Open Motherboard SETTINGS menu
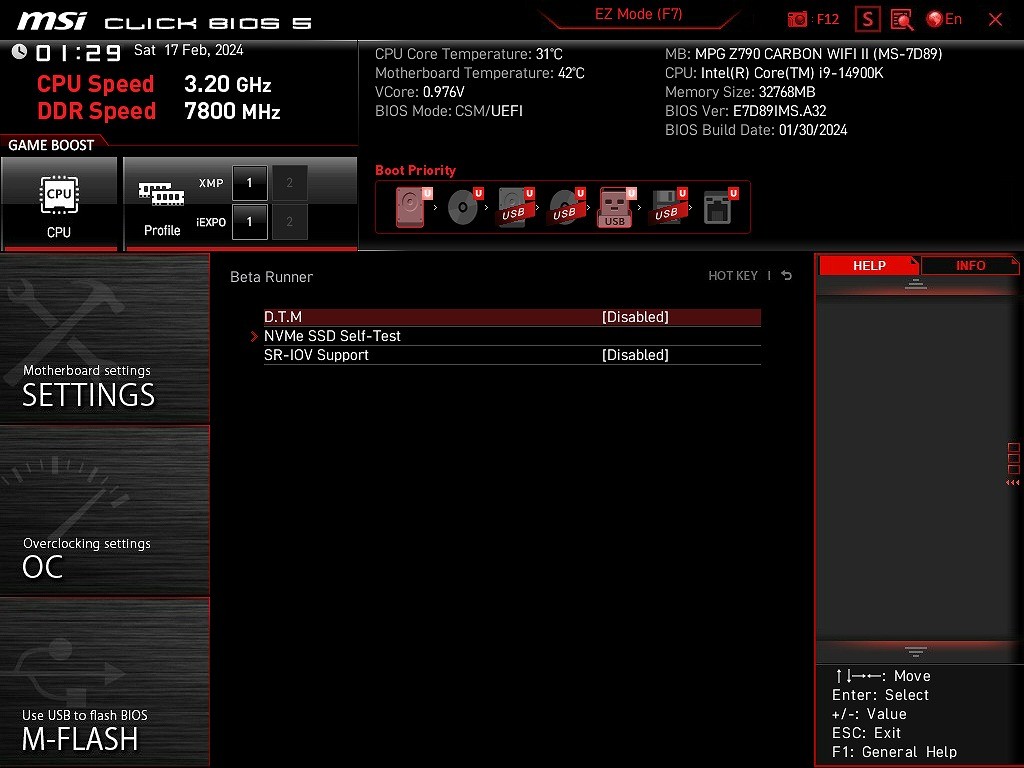Image resolution: width=1024 pixels, height=768 pixels. click(104, 338)
